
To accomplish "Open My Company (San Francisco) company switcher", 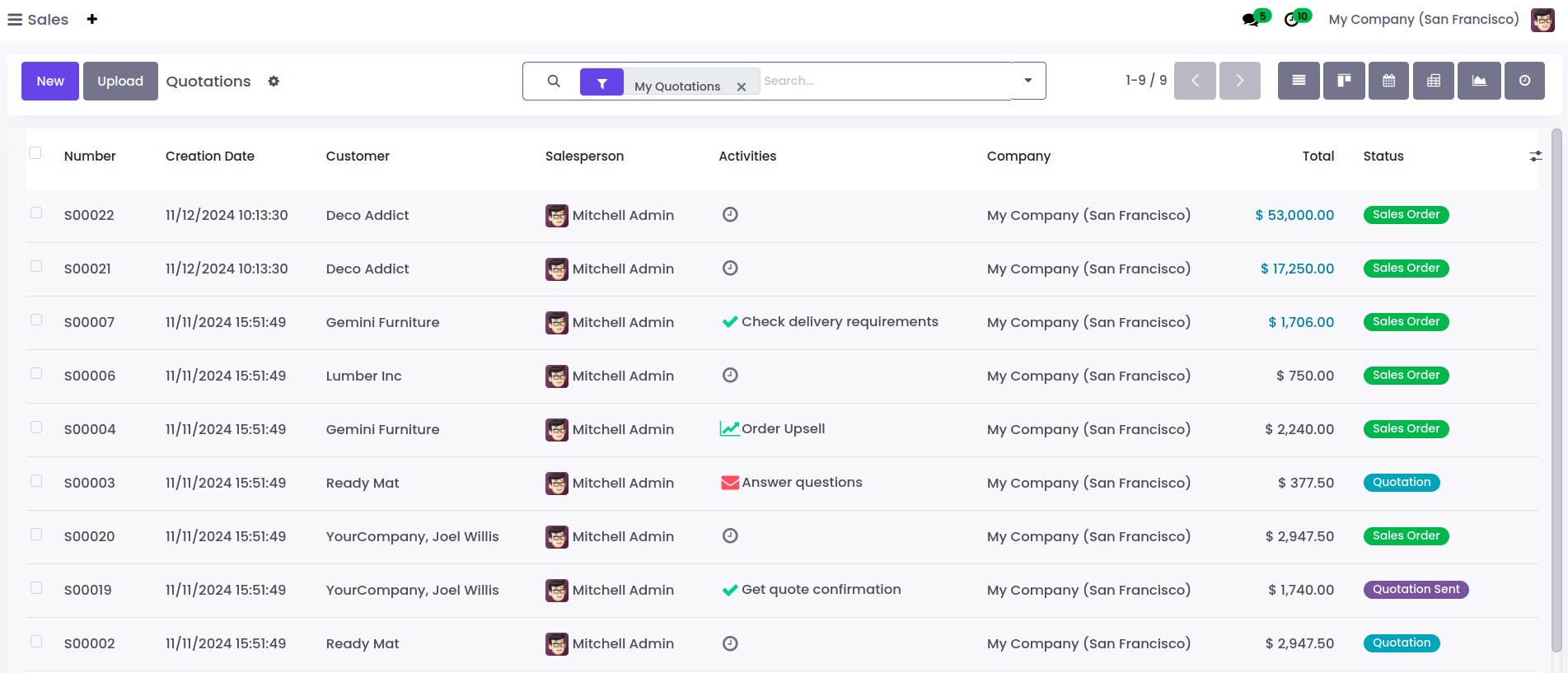I will point(1423,19).
